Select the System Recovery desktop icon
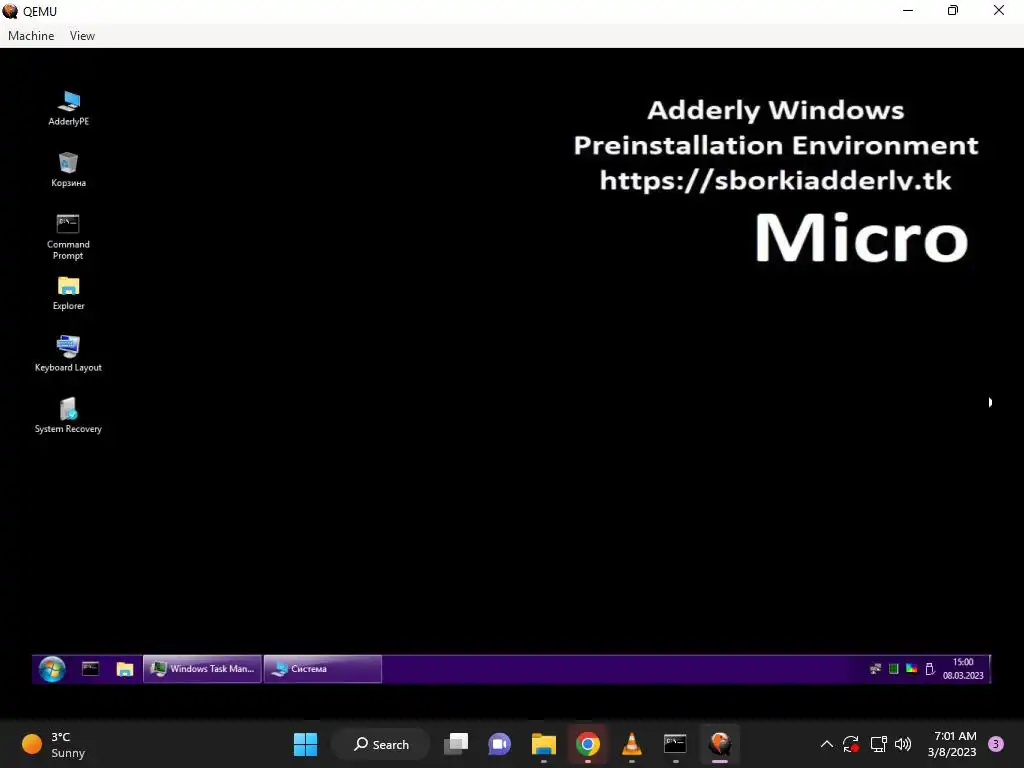The height and width of the screenshot is (768, 1024). click(x=68, y=415)
